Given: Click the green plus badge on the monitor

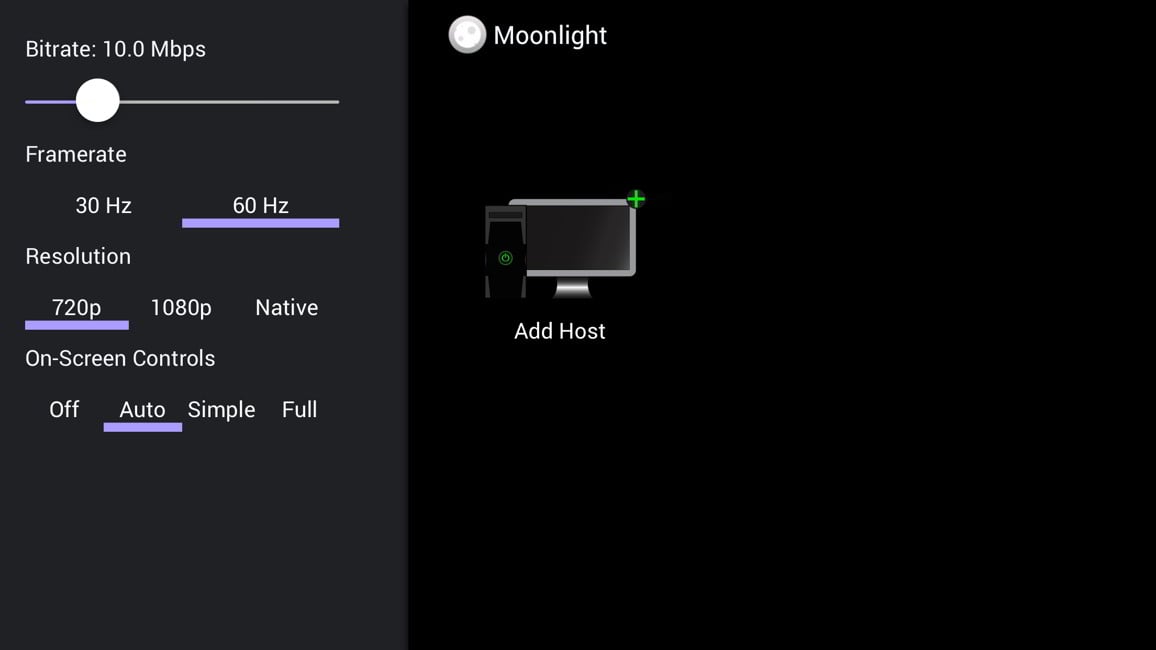Looking at the screenshot, I should pos(636,199).
